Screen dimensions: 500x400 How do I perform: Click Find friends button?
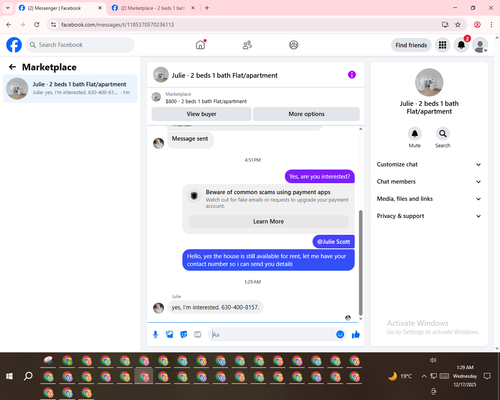click(411, 45)
